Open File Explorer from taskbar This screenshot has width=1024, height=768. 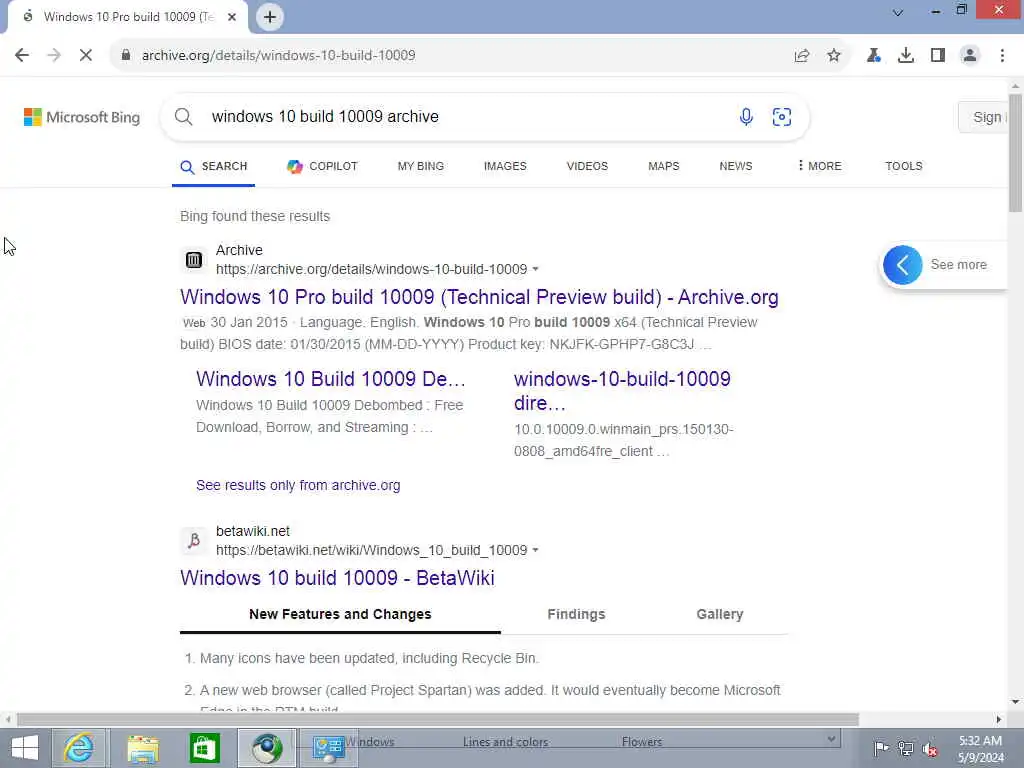click(142, 748)
